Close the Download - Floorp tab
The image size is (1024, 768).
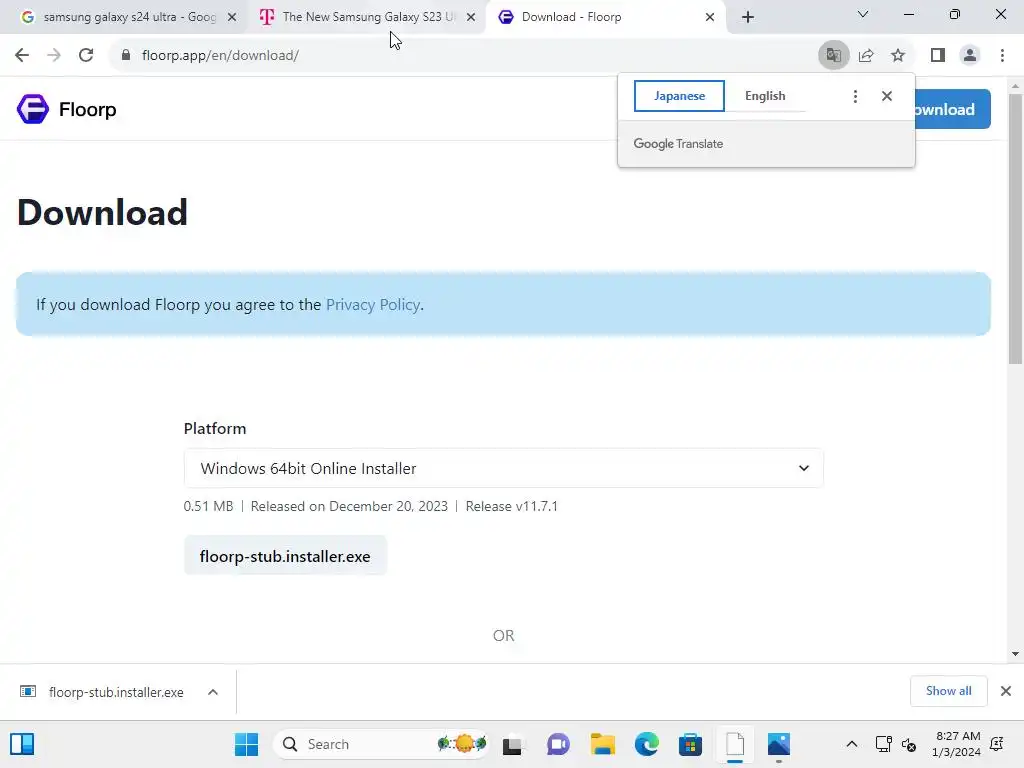pos(709,17)
